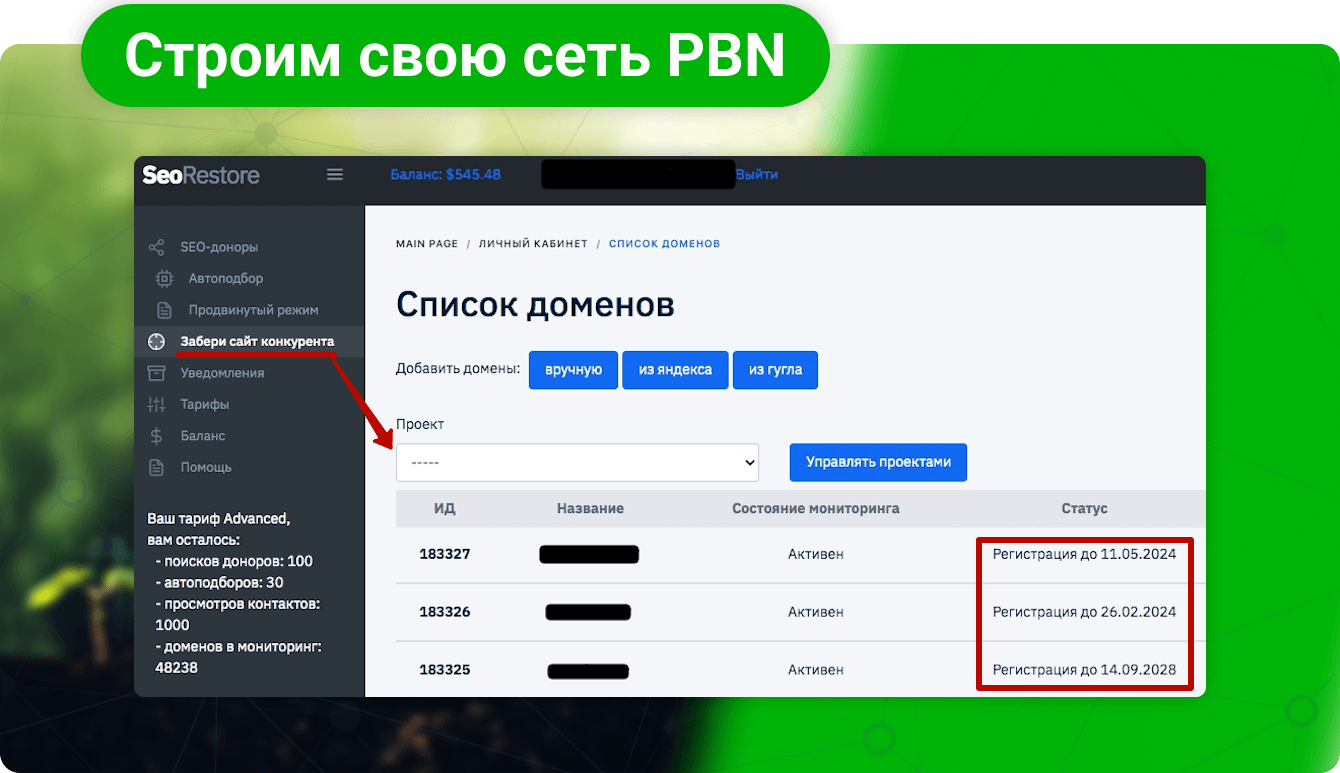The width and height of the screenshot is (1340, 773).
Task: Click the chip icon beside Автоподбор
Action: (164, 278)
